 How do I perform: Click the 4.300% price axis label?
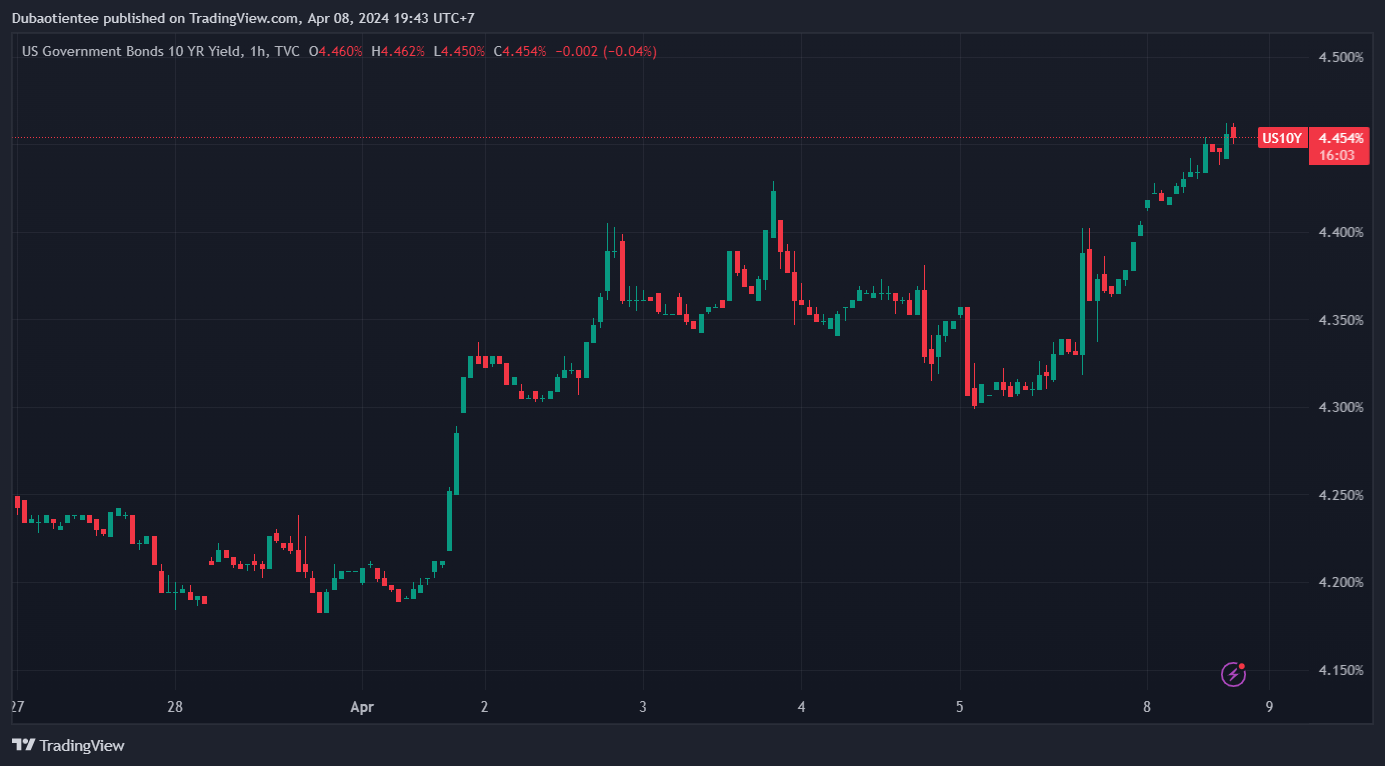[1341, 408]
